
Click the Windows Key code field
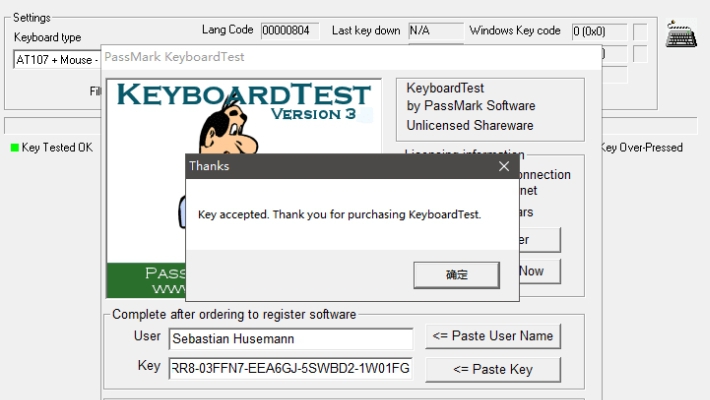[x=598, y=31]
